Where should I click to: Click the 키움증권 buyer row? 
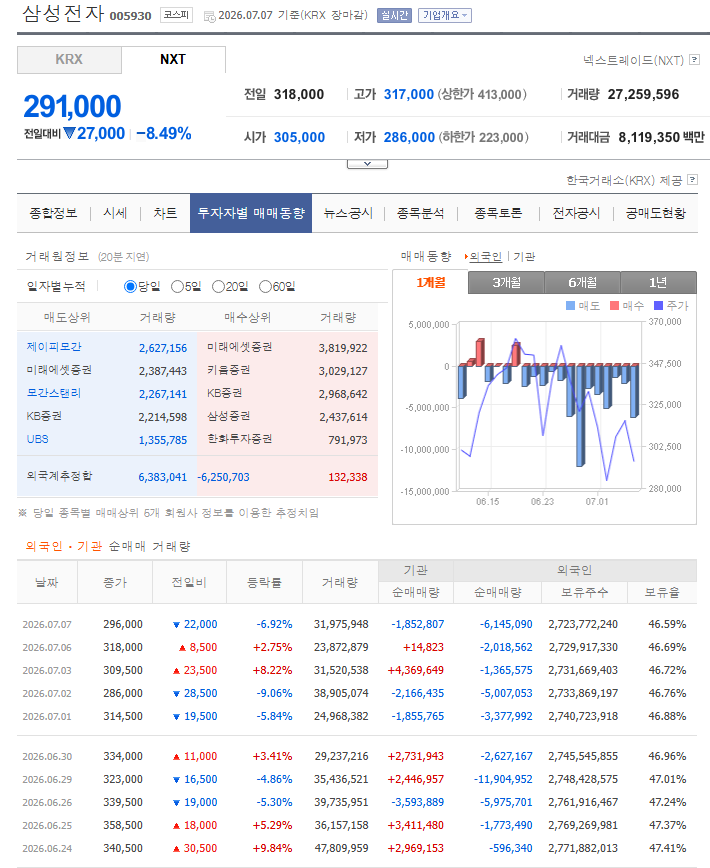(x=287, y=370)
